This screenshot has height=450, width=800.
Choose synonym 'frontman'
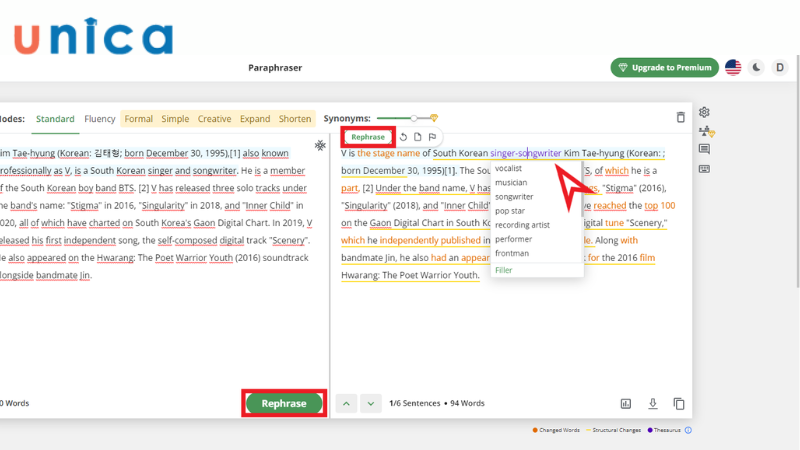click(x=512, y=253)
